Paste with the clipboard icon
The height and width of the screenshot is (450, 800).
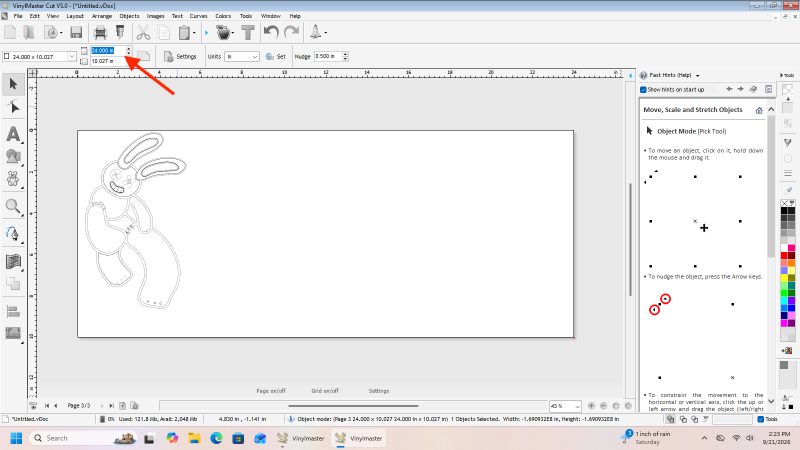(184, 33)
